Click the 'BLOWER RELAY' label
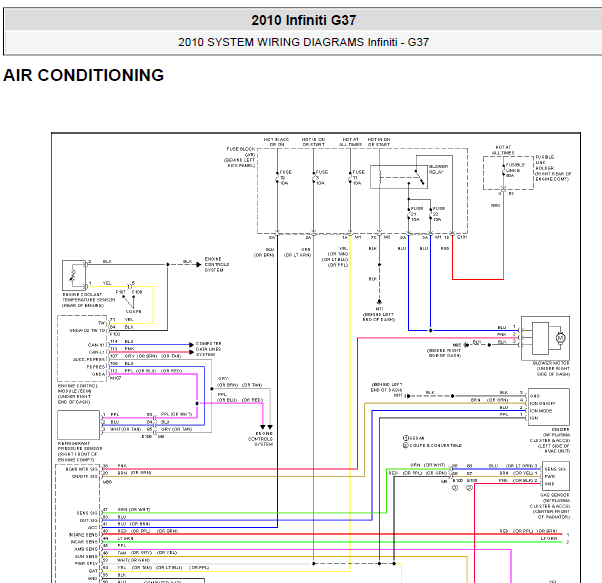 click(x=438, y=169)
